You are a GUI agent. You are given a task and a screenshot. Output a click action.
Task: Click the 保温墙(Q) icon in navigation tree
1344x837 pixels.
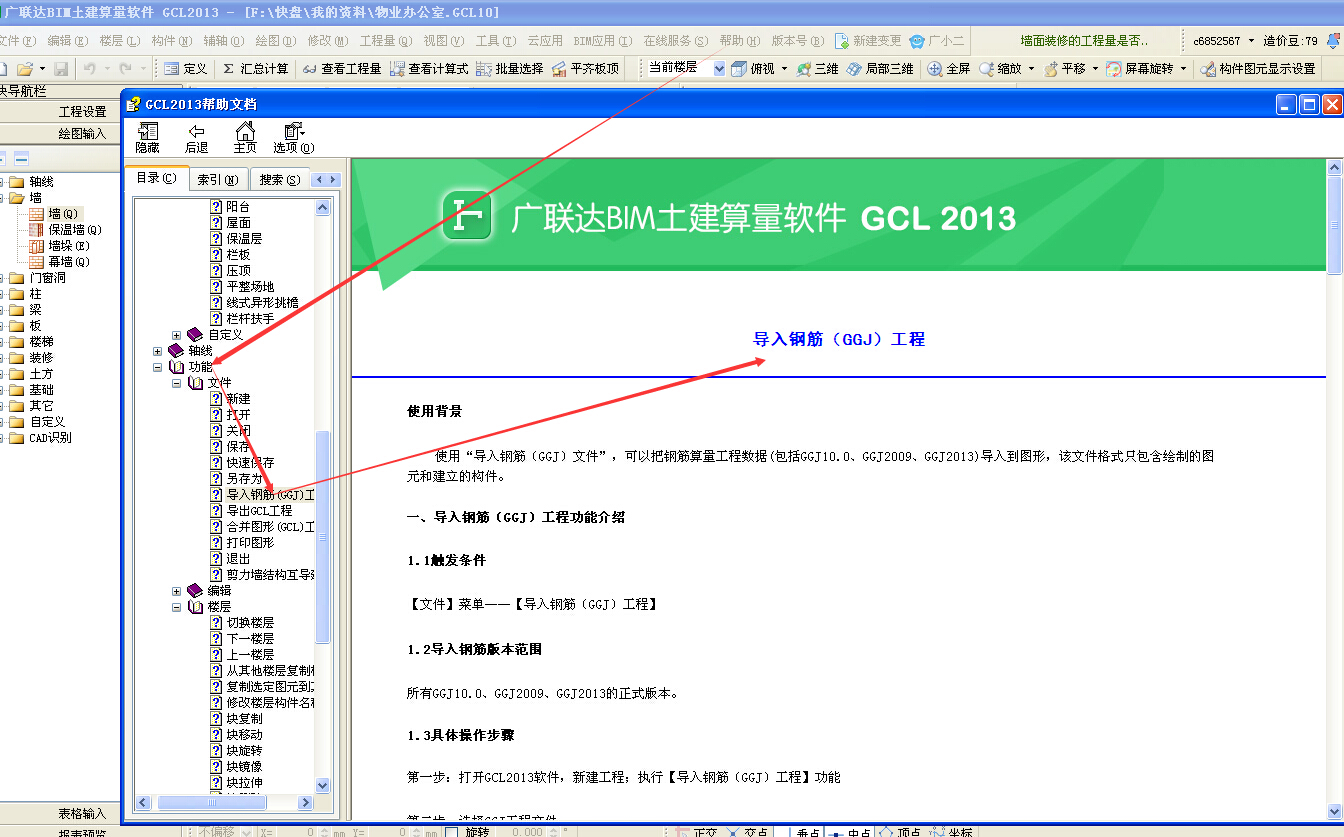click(x=37, y=229)
